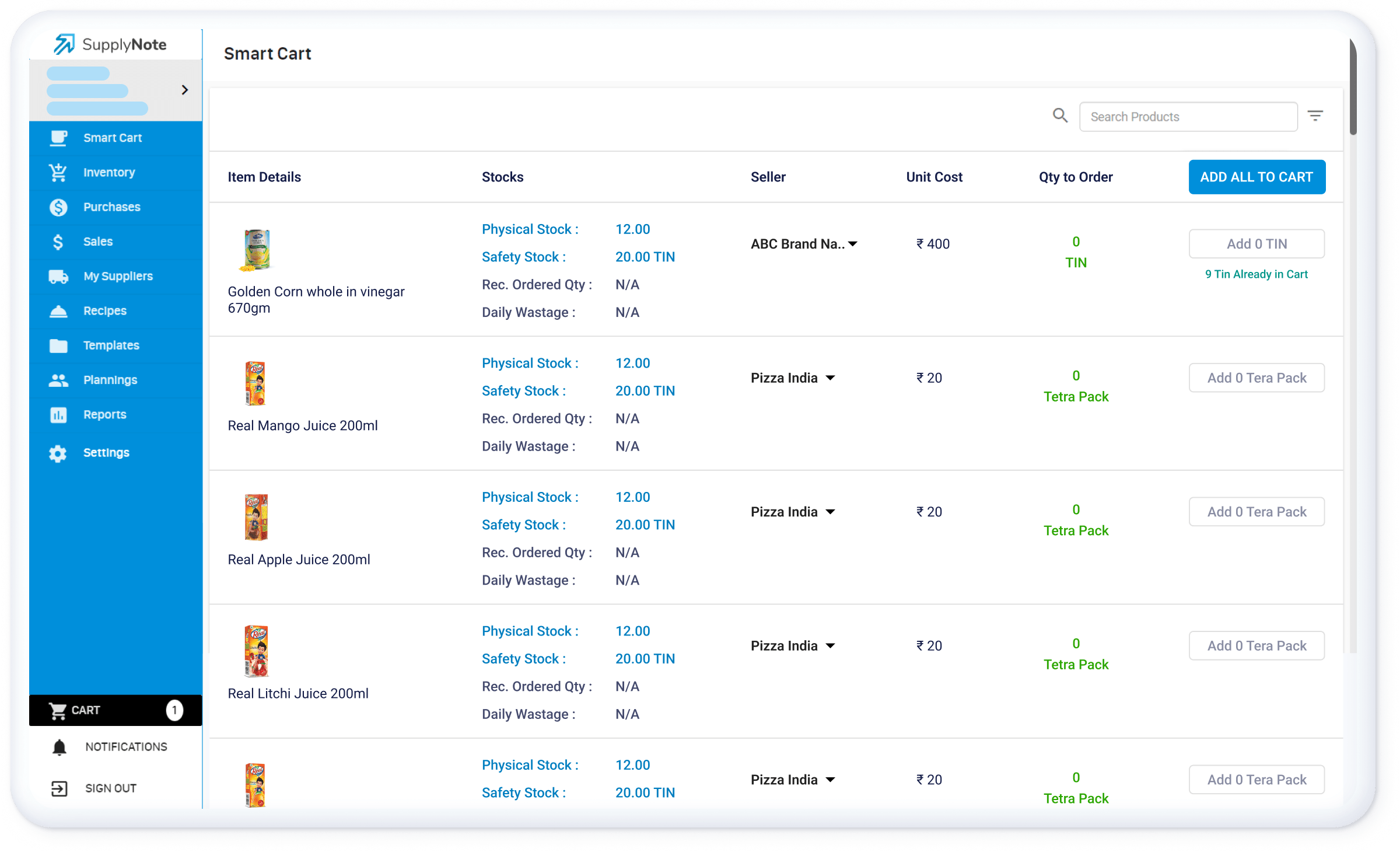Select the Smart Cart icon in sidebar

click(59, 138)
